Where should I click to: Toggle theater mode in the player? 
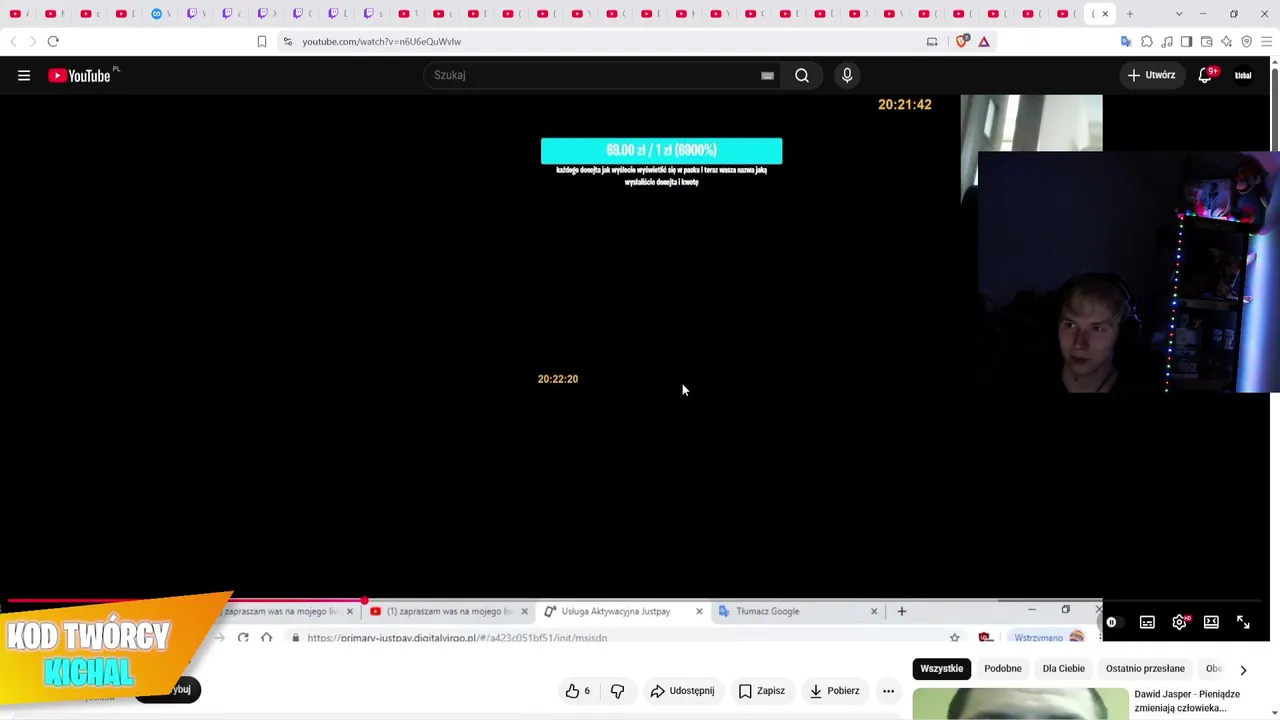pos(1211,622)
